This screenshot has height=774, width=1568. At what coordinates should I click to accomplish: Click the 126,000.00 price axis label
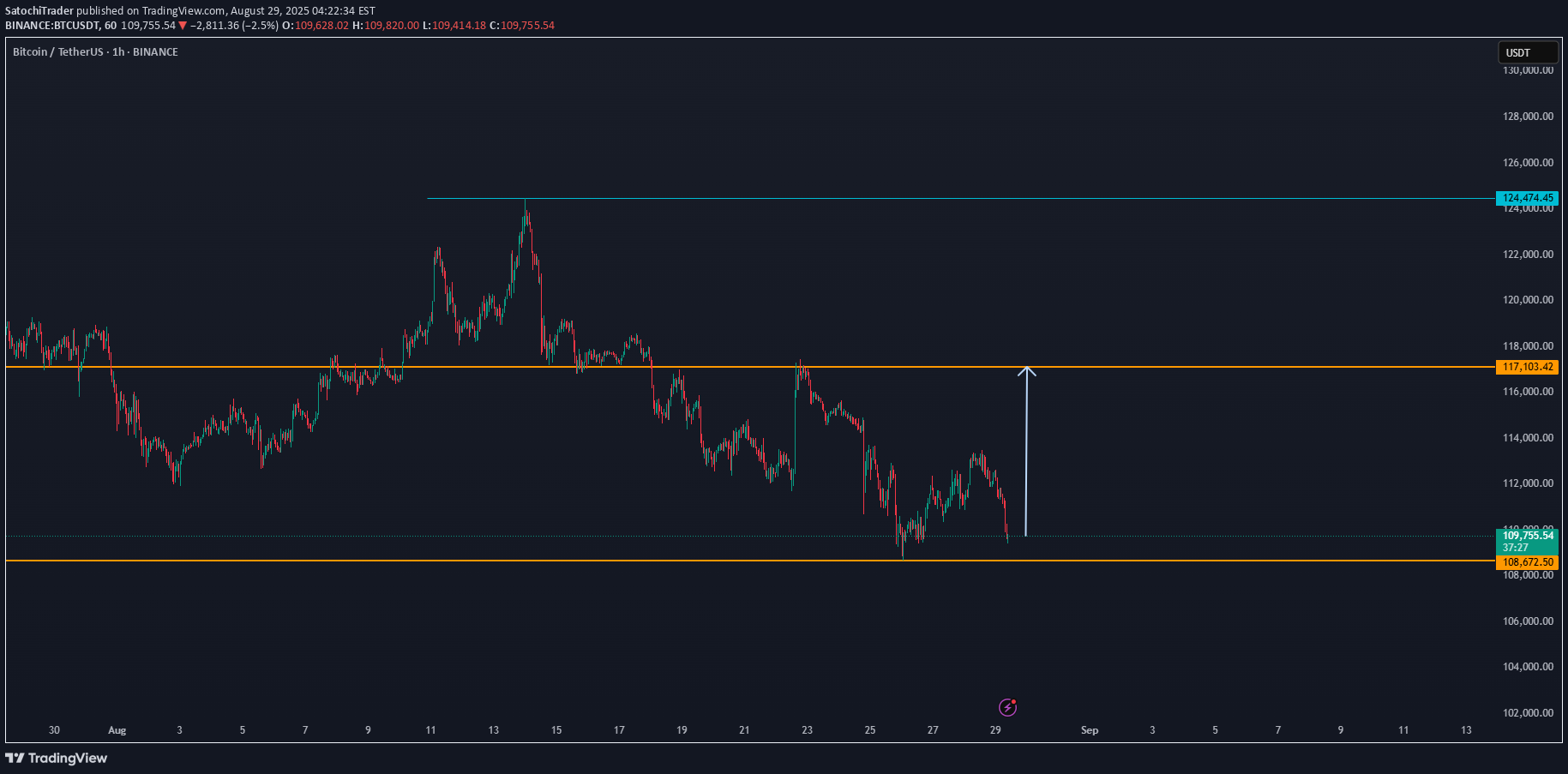tap(1528, 163)
